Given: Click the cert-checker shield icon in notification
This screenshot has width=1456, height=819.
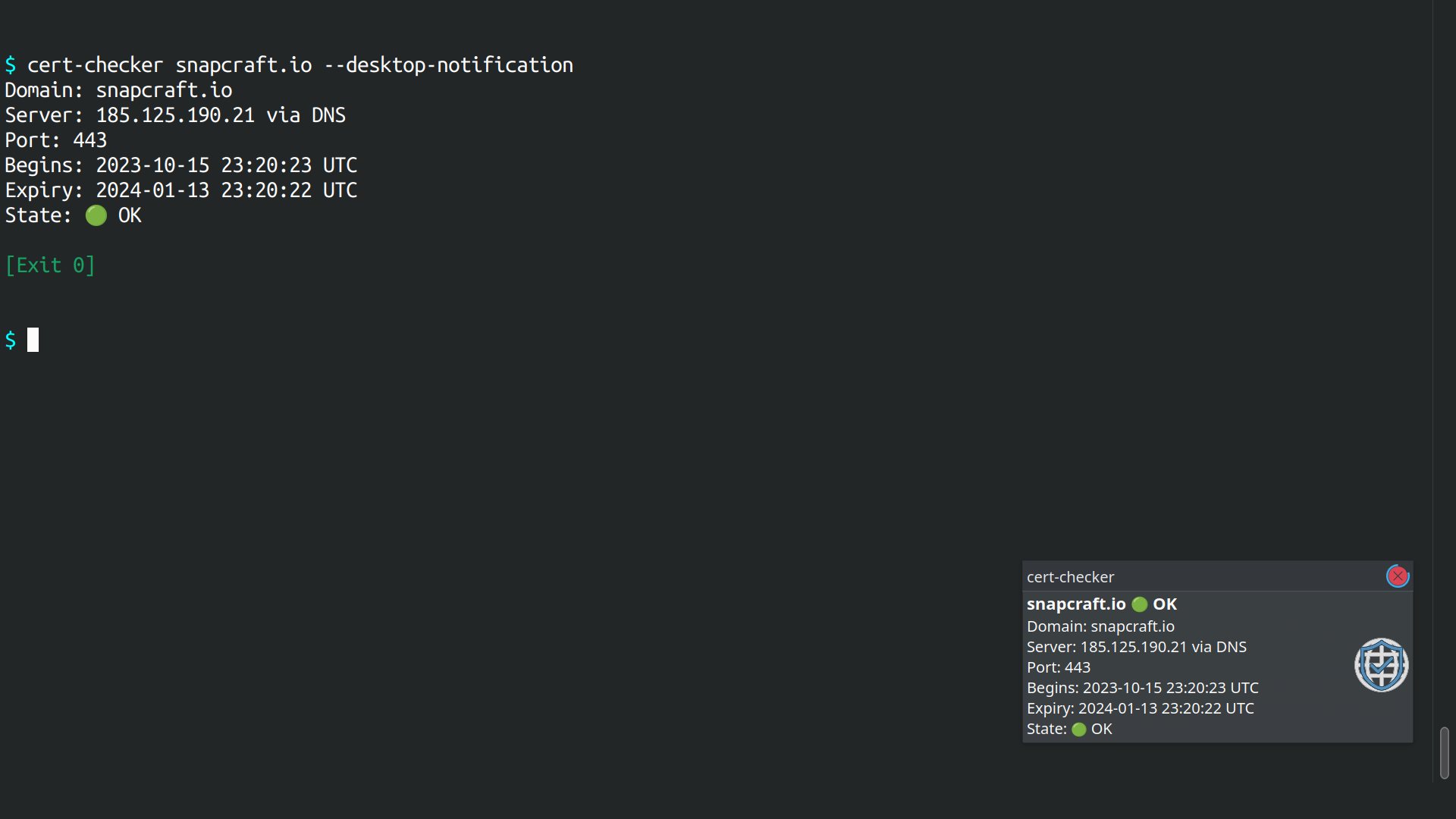Looking at the screenshot, I should 1380,664.
